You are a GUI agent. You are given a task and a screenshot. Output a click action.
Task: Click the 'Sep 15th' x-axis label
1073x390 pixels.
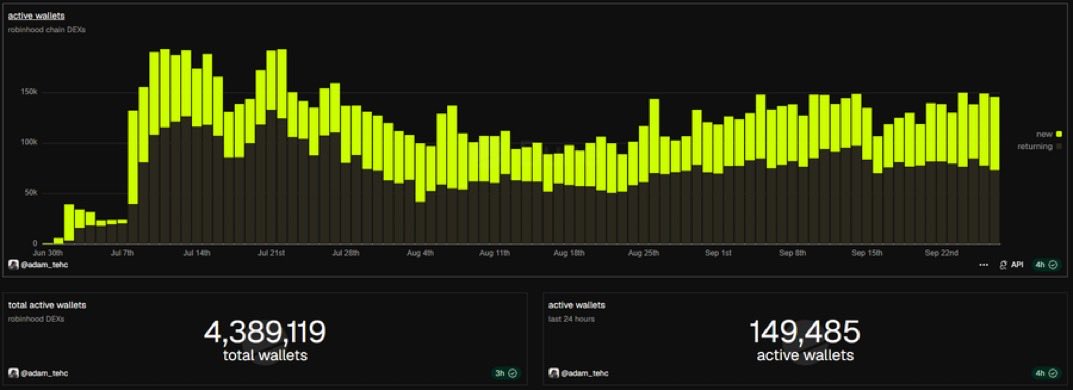point(867,252)
